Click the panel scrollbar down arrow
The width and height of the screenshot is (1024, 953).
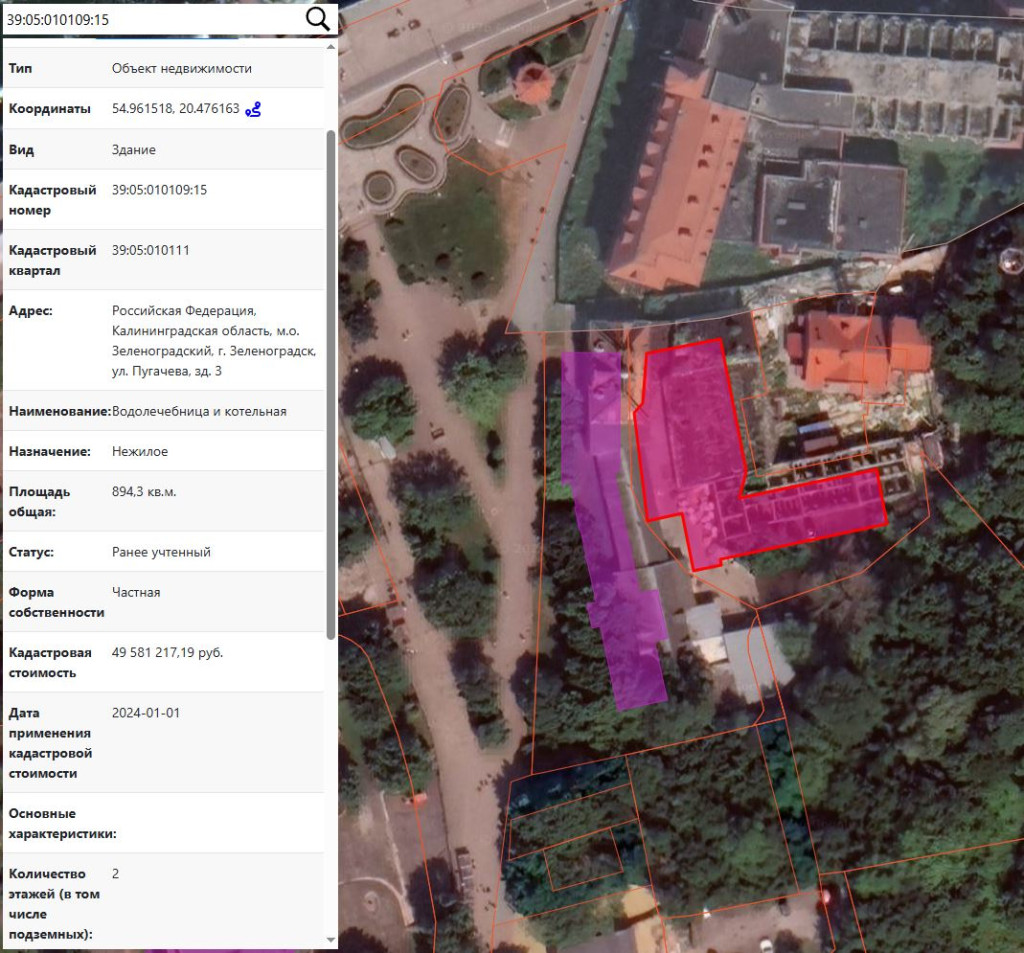point(330,939)
